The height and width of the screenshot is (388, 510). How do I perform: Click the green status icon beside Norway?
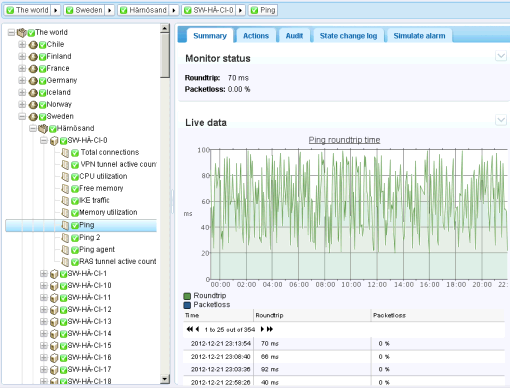pyautogui.click(x=42, y=105)
